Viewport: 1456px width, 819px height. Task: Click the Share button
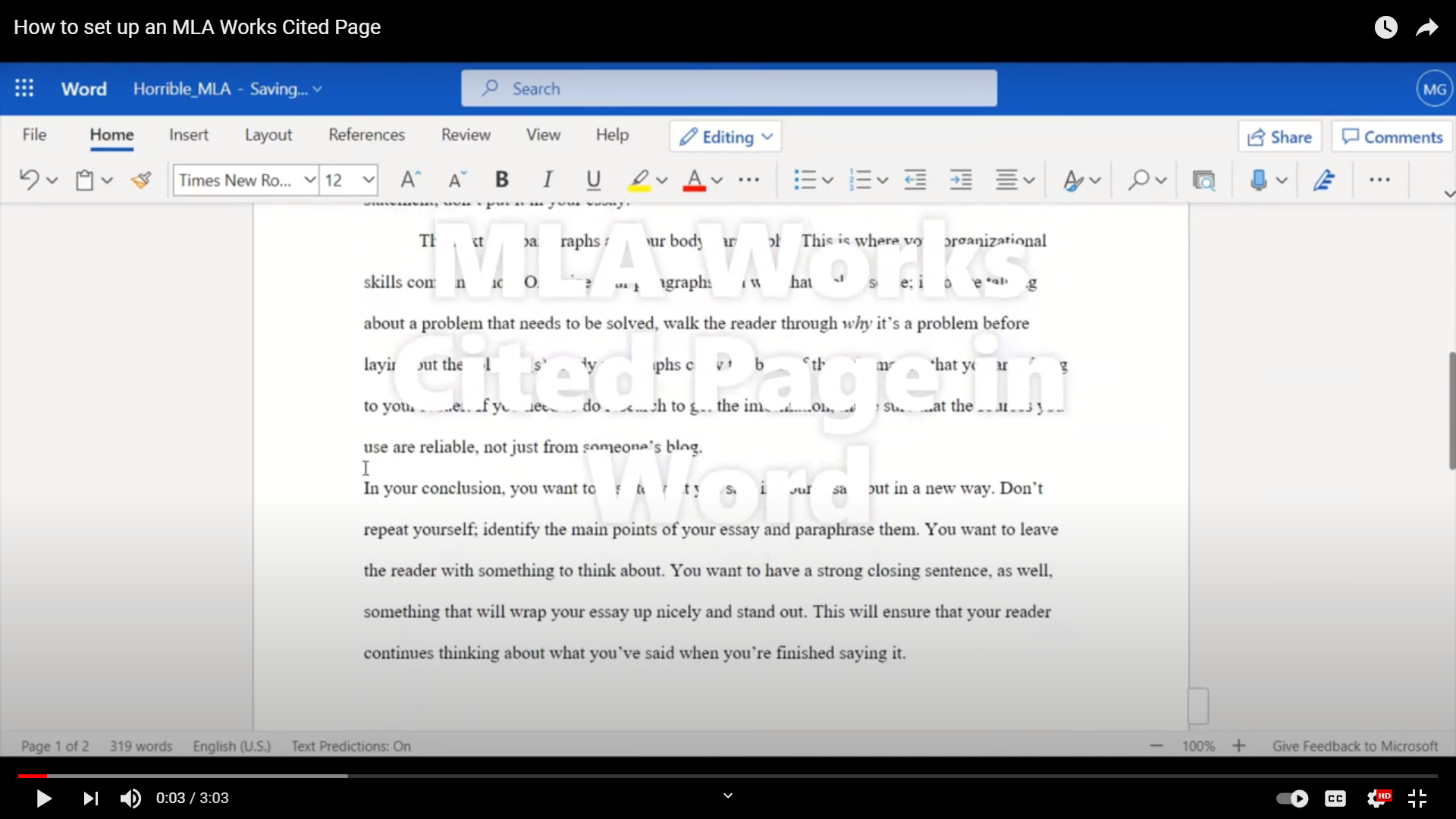[1280, 136]
